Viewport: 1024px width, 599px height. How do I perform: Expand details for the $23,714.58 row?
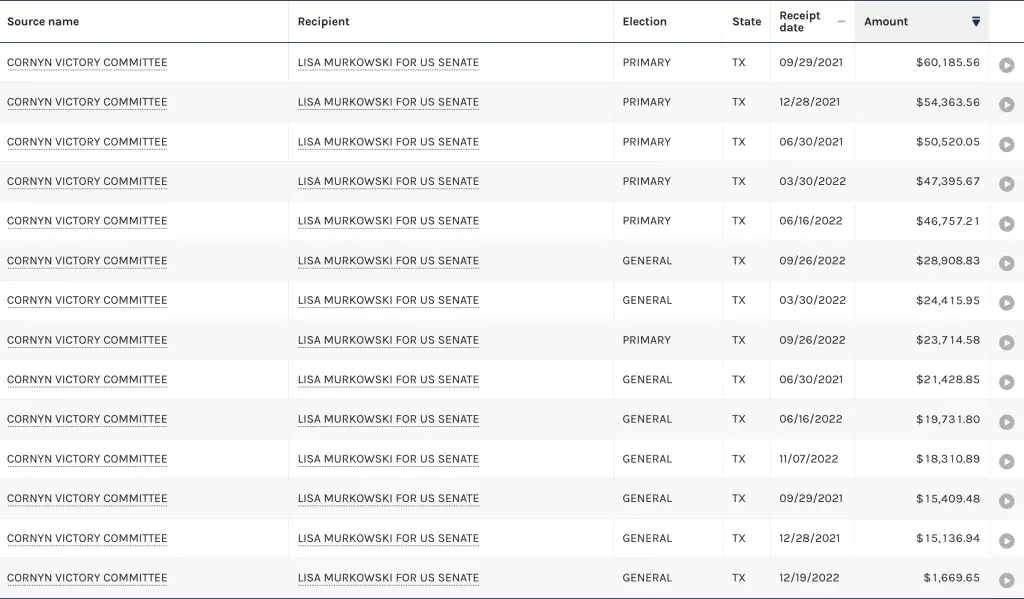click(1006, 342)
